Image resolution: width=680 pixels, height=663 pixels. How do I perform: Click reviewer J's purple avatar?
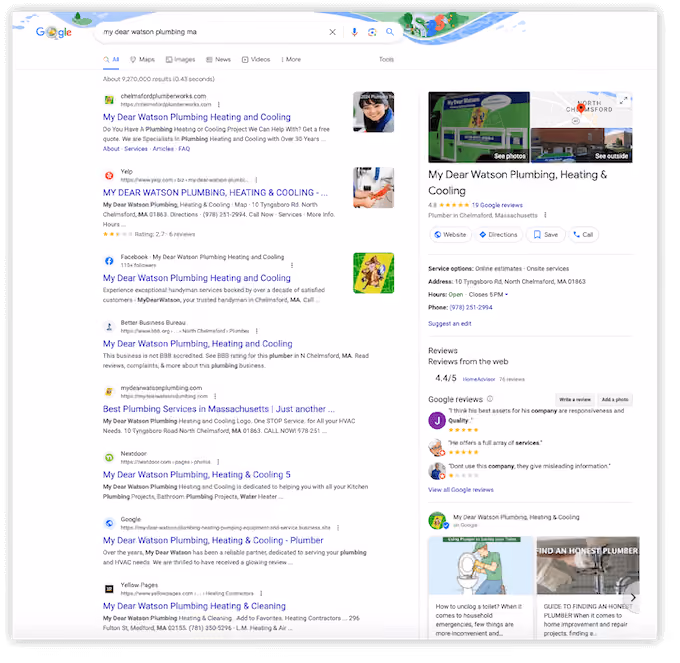pos(437,420)
